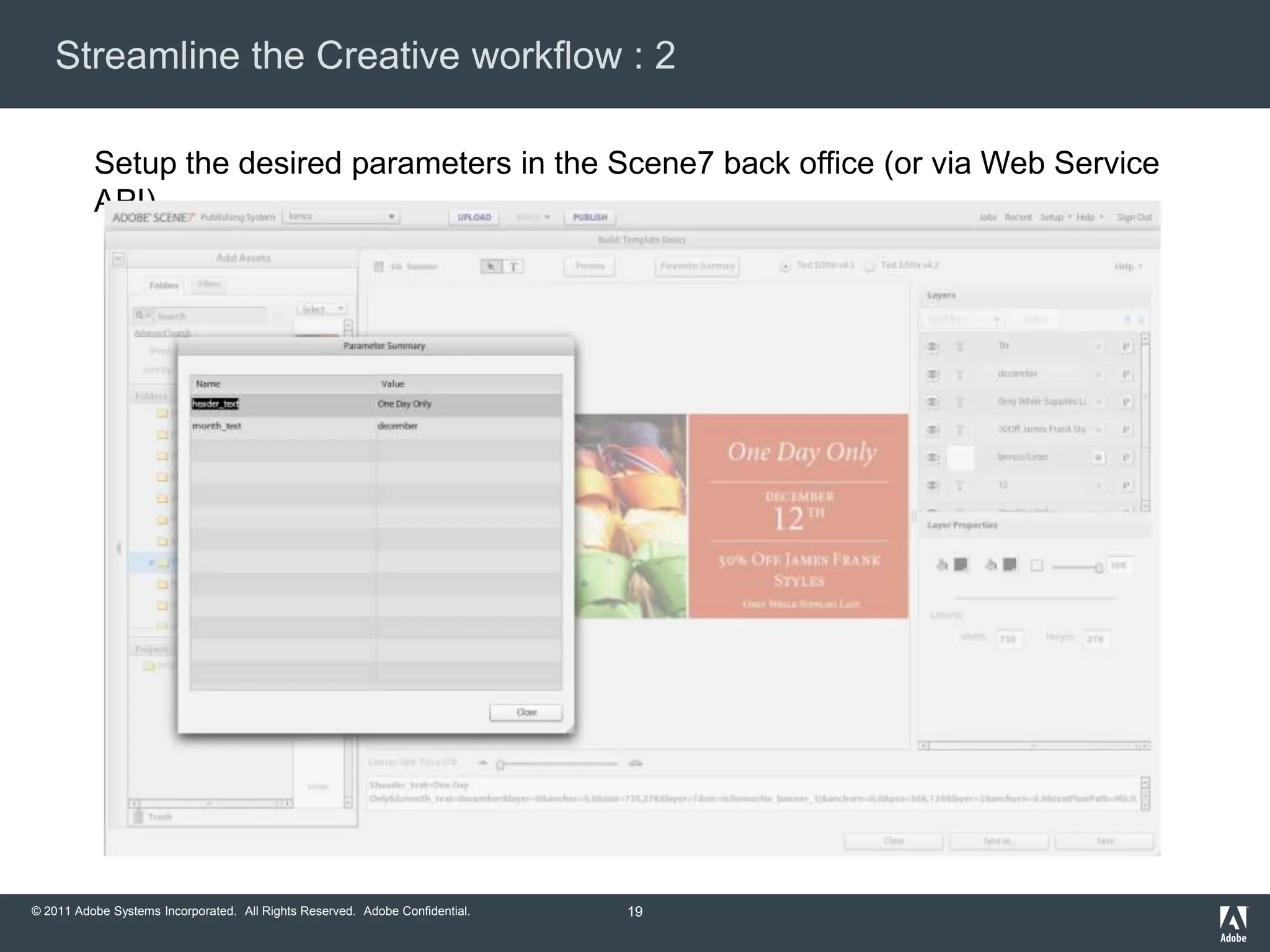Open parameter button for december layer
The height and width of the screenshot is (952, 1270).
[x=1127, y=374]
